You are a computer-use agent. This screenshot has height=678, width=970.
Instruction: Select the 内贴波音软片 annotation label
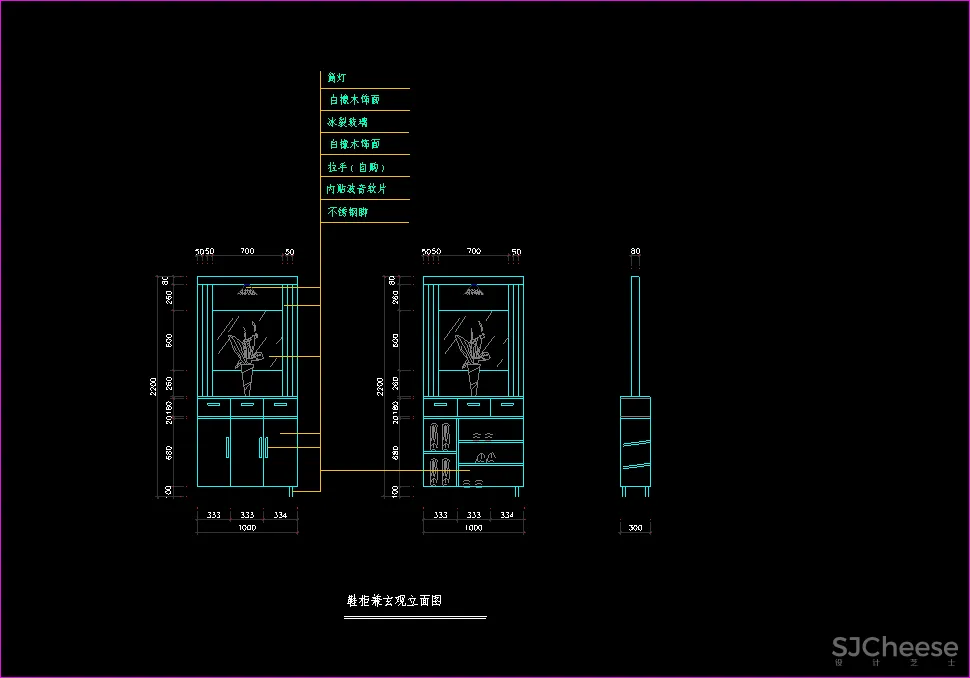(x=355, y=189)
